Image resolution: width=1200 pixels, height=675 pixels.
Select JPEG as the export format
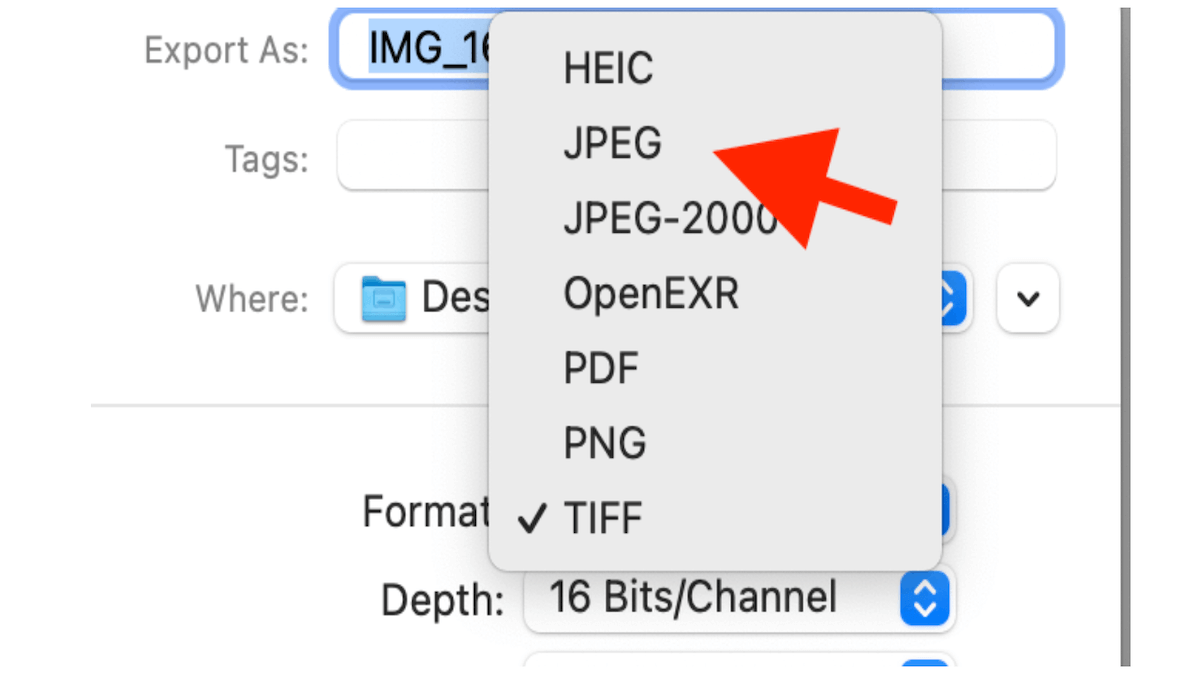[611, 143]
